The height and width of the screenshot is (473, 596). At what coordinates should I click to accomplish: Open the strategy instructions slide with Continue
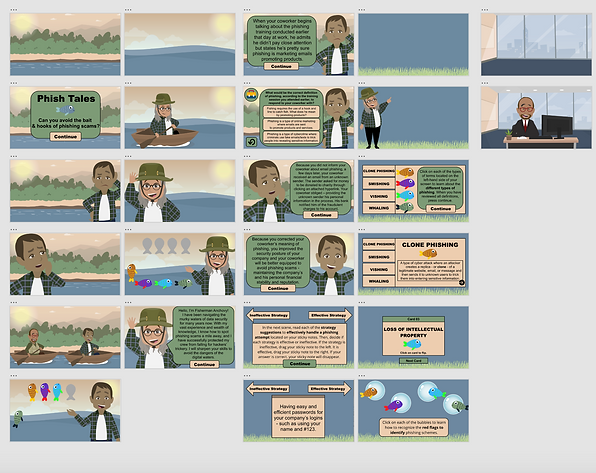(298, 337)
